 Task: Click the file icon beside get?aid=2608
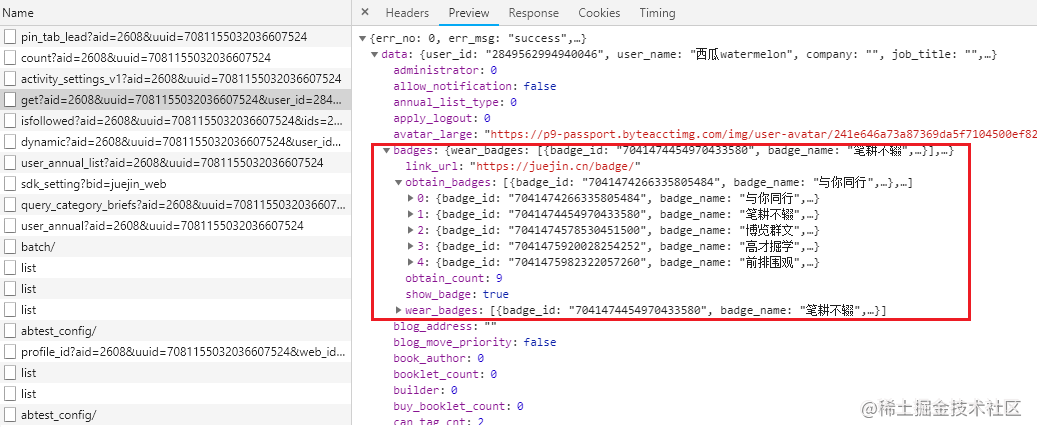click(9, 100)
